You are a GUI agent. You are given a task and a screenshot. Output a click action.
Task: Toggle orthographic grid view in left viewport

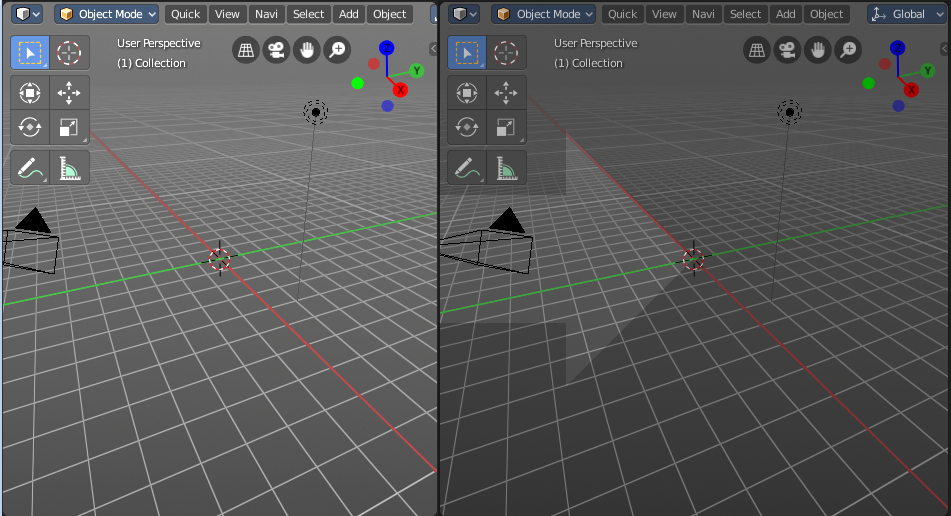[246, 50]
